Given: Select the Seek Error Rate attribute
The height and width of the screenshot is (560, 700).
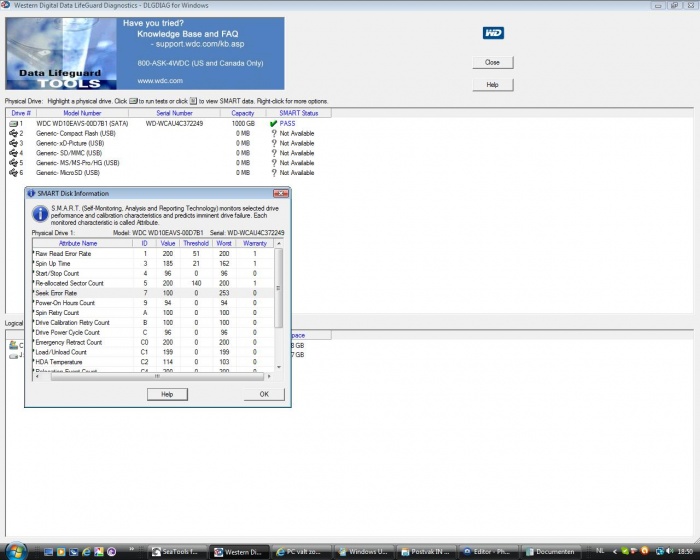Looking at the screenshot, I should point(153,293).
